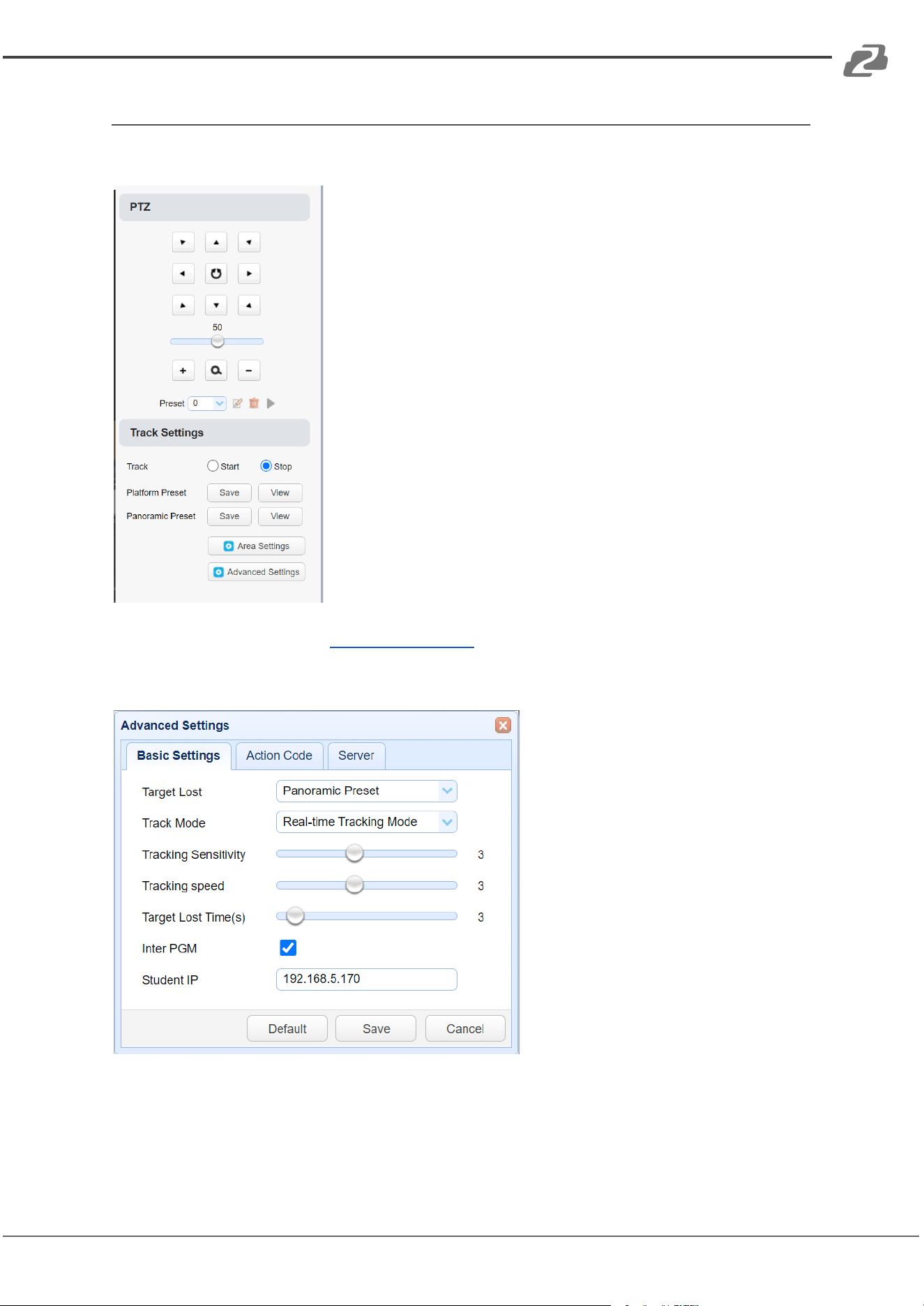Save the Platform Preset
Viewport: 924px width, 1306px height.
click(x=229, y=493)
